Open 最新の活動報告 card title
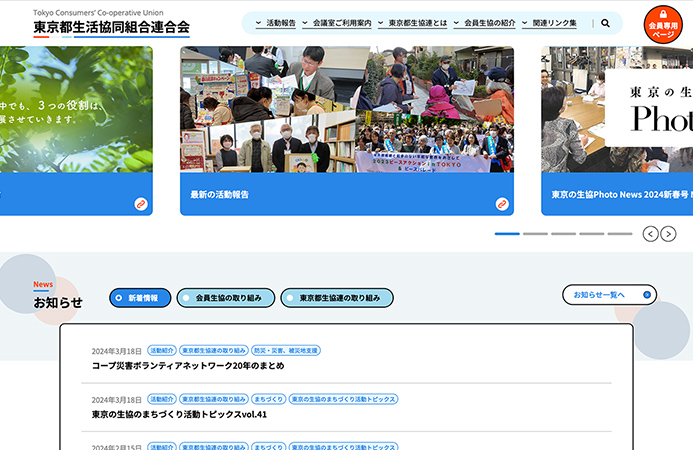 219,194
